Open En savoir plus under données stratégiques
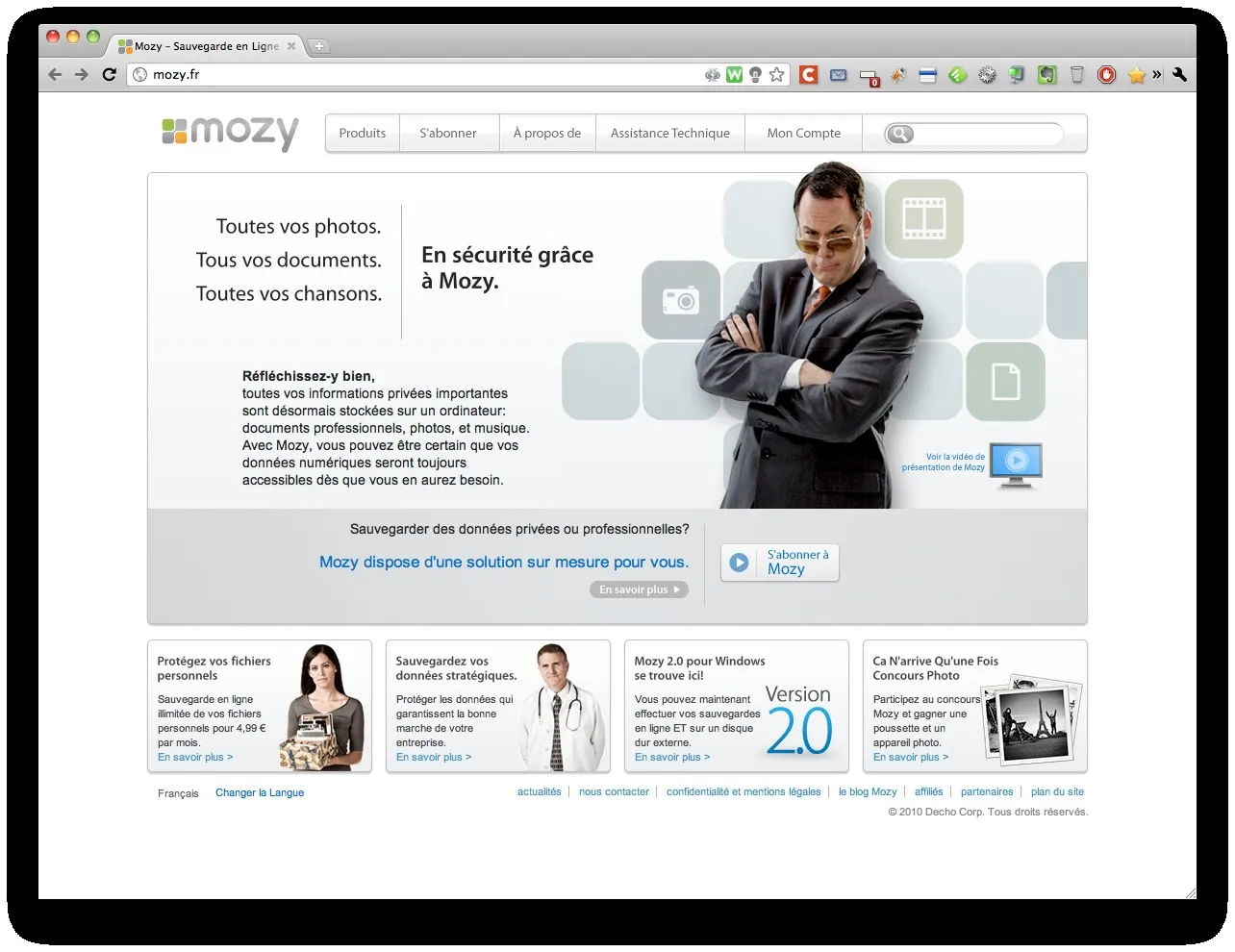The image size is (1235, 952). 434,758
